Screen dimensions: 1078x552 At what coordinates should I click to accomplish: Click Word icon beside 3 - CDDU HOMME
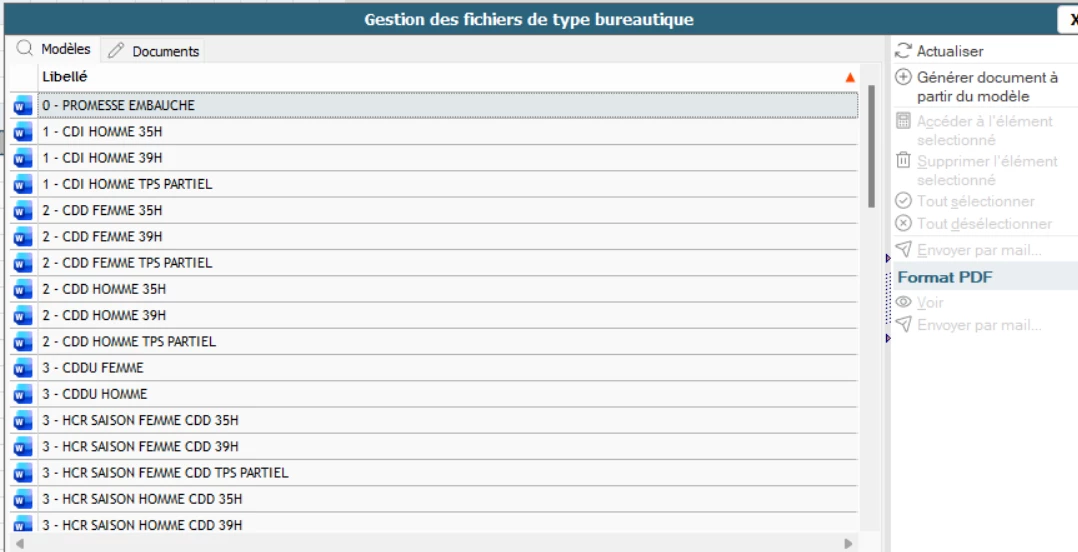click(x=22, y=394)
